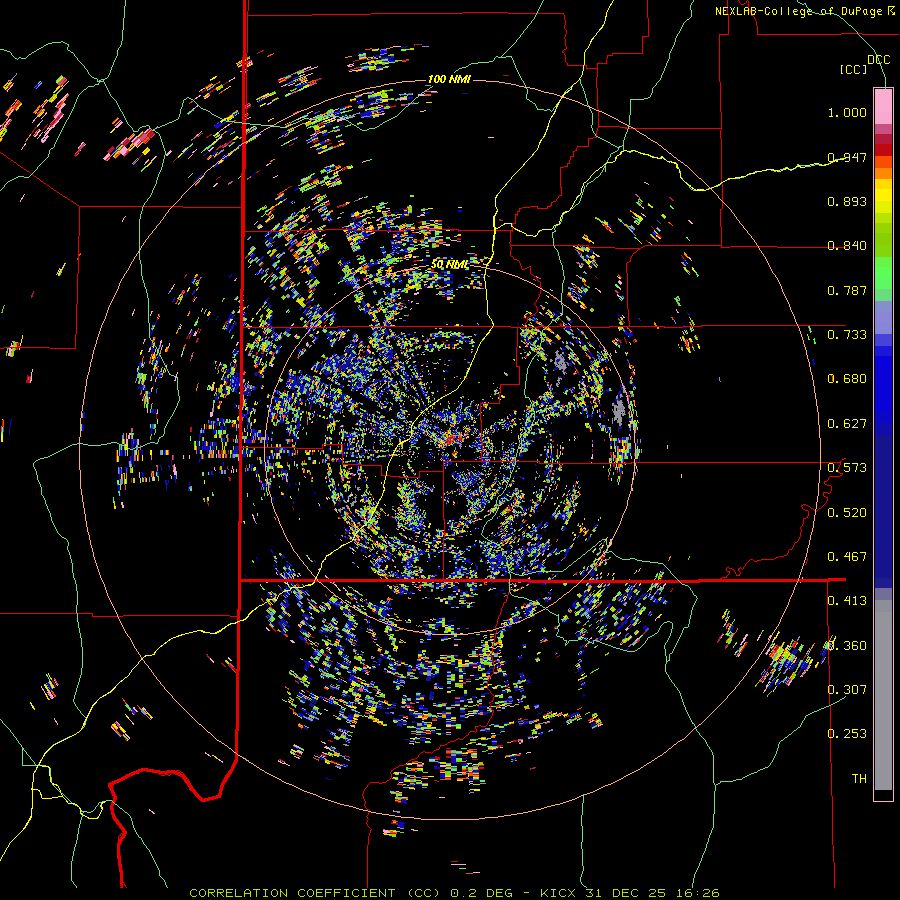Image resolution: width=900 pixels, height=900 pixels.
Task: Select the 0.680 scale value
Action: click(x=847, y=379)
